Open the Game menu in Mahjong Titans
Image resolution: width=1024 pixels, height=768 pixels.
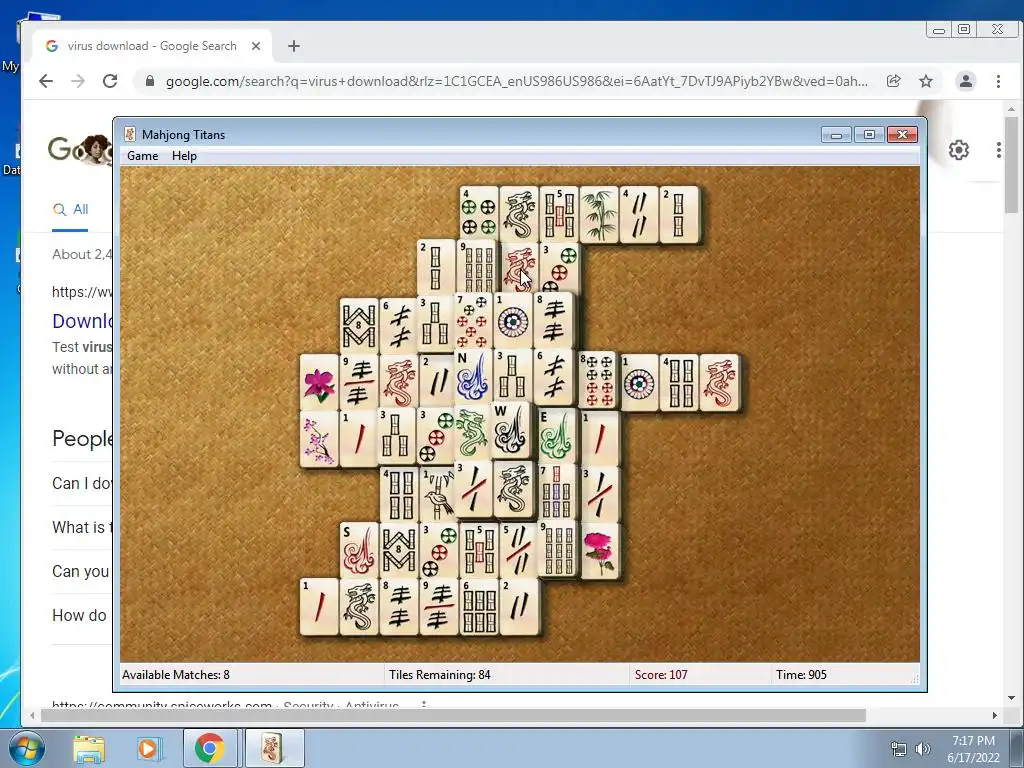pos(142,156)
